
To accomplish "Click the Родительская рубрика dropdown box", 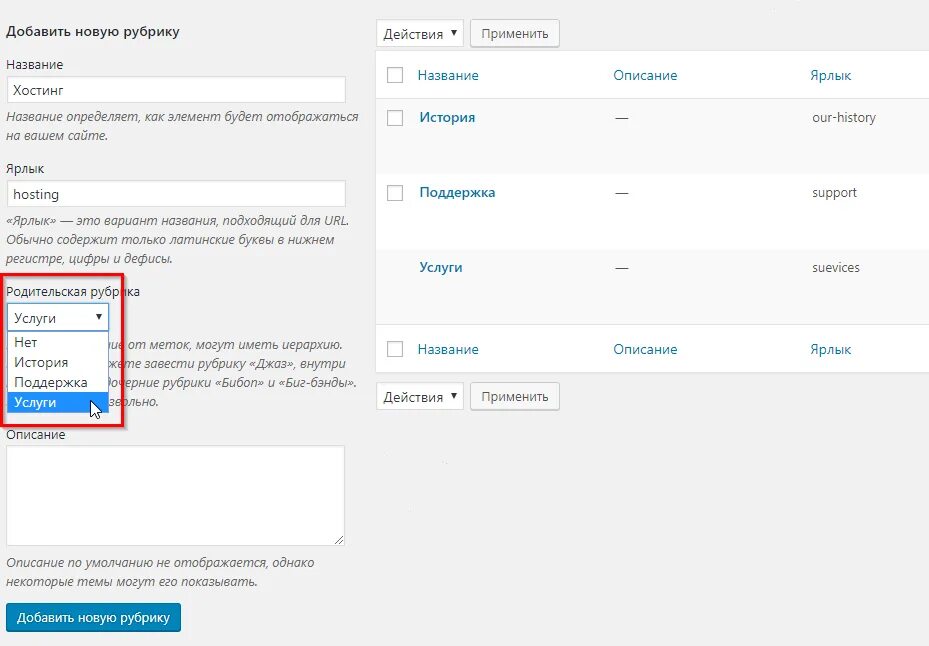I will point(58,318).
